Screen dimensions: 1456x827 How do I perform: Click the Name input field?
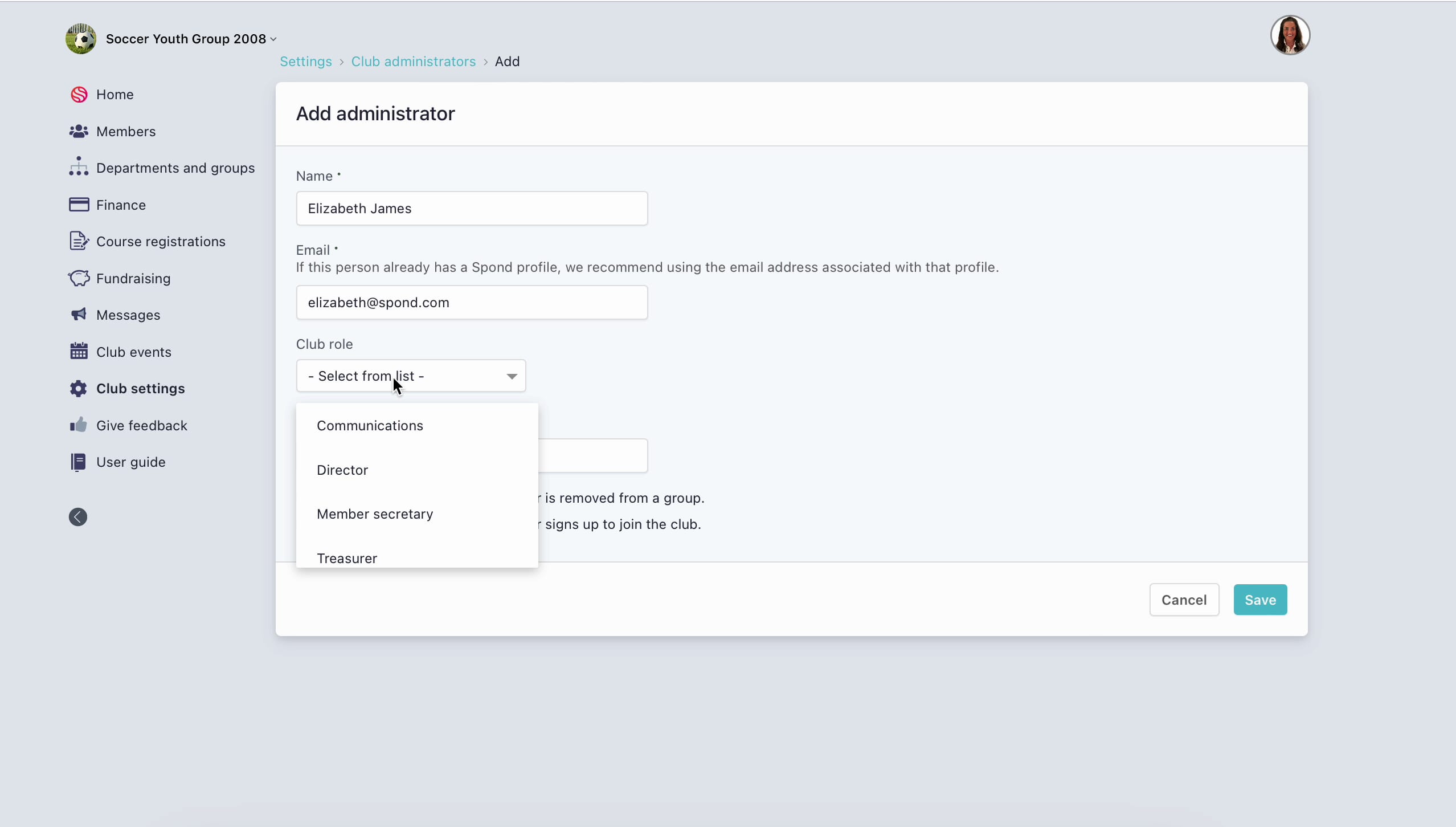point(471,208)
